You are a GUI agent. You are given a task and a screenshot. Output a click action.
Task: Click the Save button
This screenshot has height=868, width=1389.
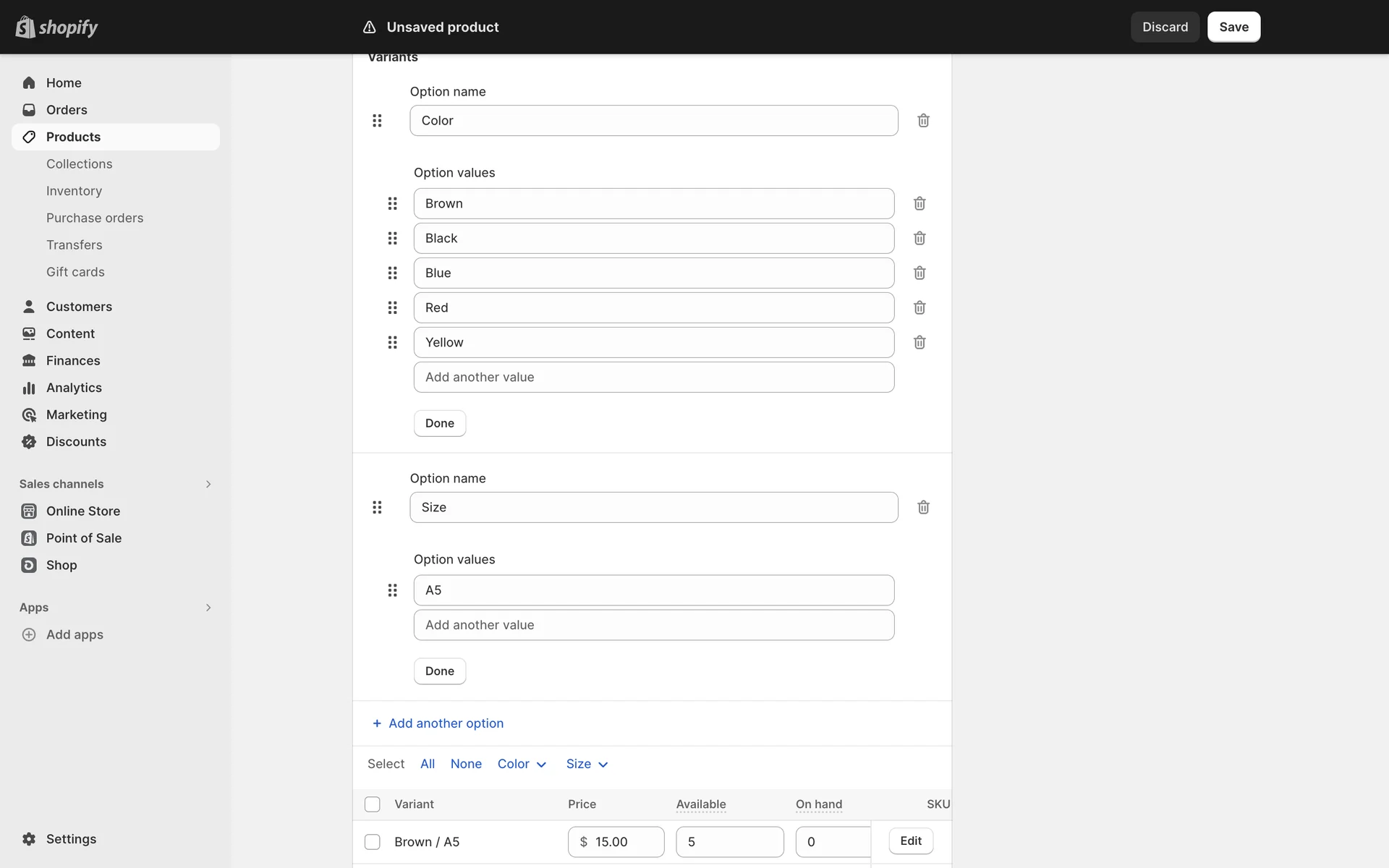(x=1233, y=27)
